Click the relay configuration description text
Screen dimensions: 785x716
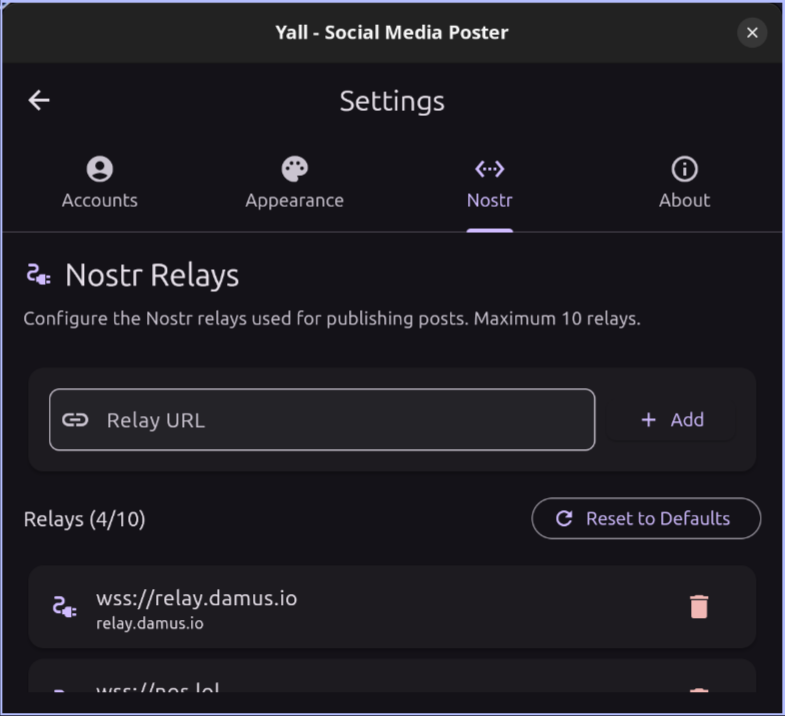point(332,318)
